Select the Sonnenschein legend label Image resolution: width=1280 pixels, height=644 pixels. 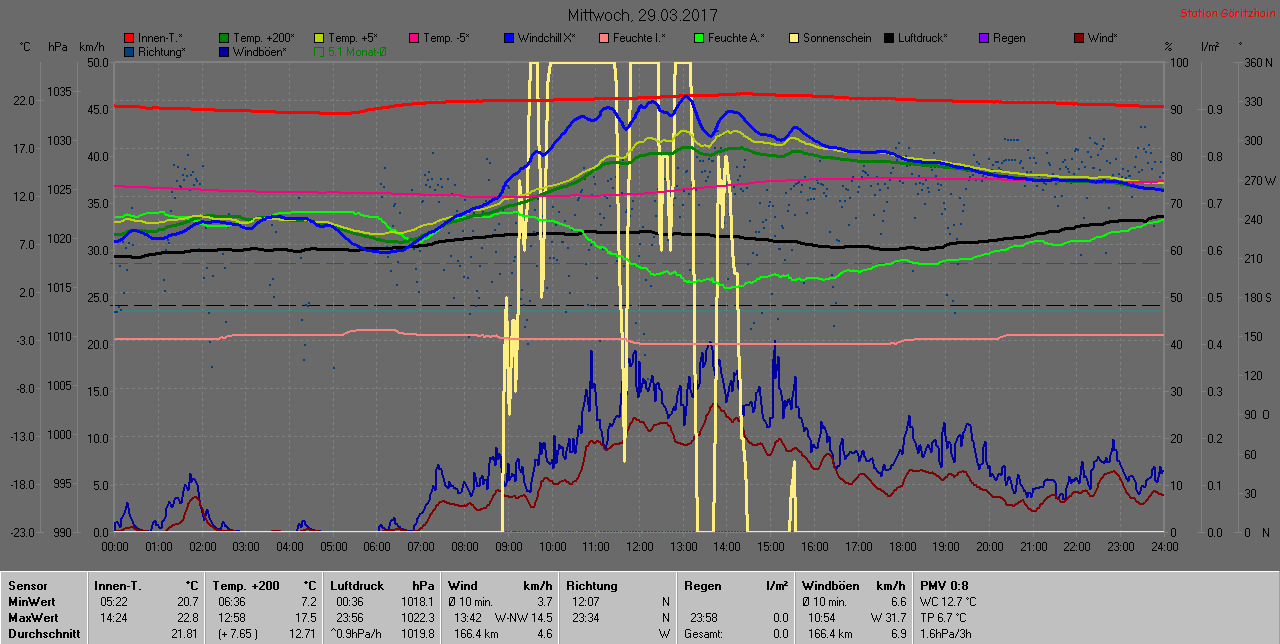pyautogui.click(x=836, y=38)
